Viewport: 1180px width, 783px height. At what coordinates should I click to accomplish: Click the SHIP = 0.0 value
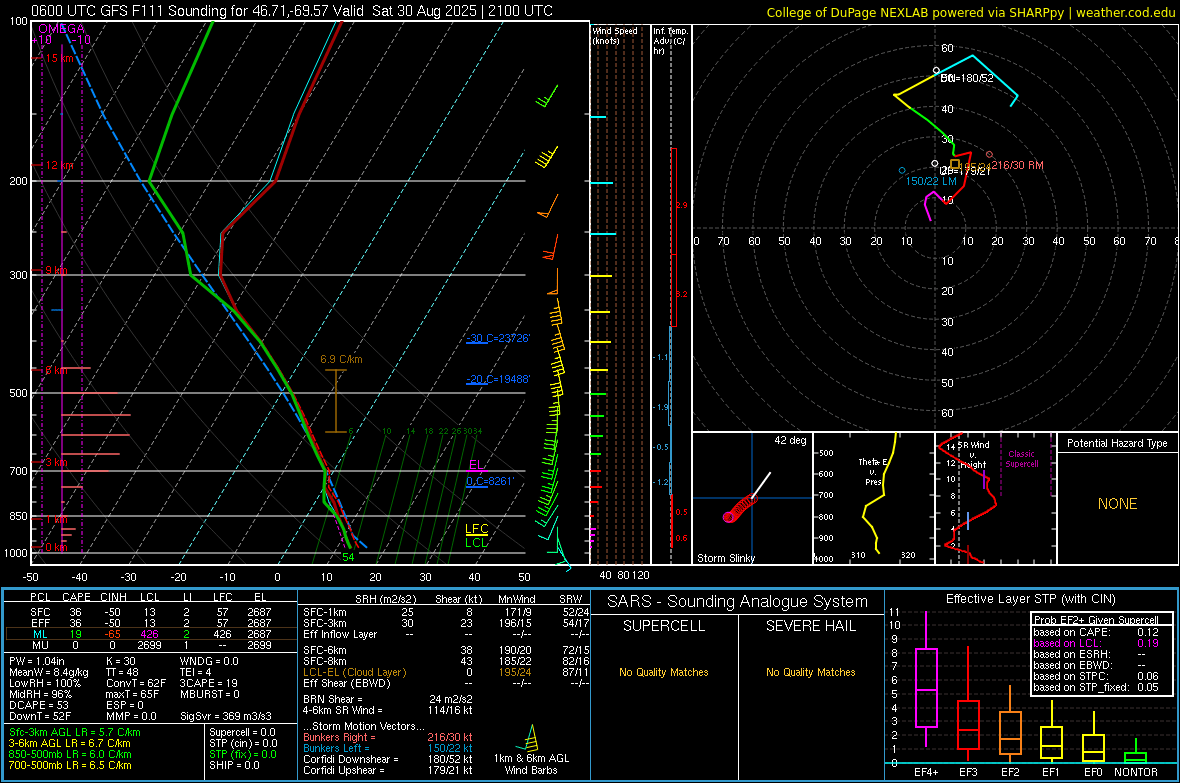tap(234, 765)
